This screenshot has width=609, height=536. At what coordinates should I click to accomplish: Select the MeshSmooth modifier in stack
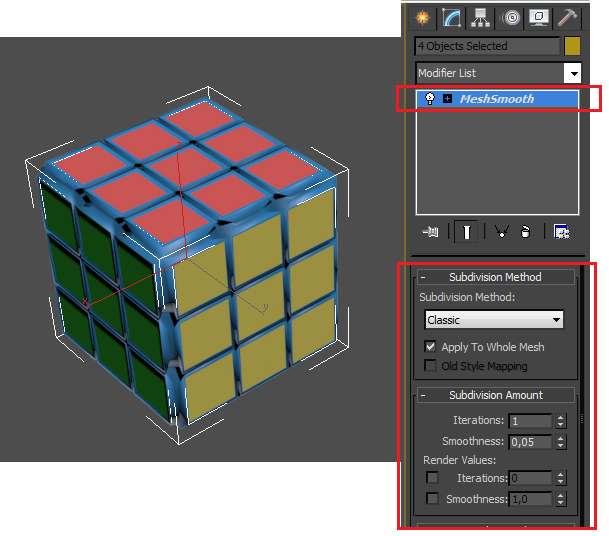[497, 99]
